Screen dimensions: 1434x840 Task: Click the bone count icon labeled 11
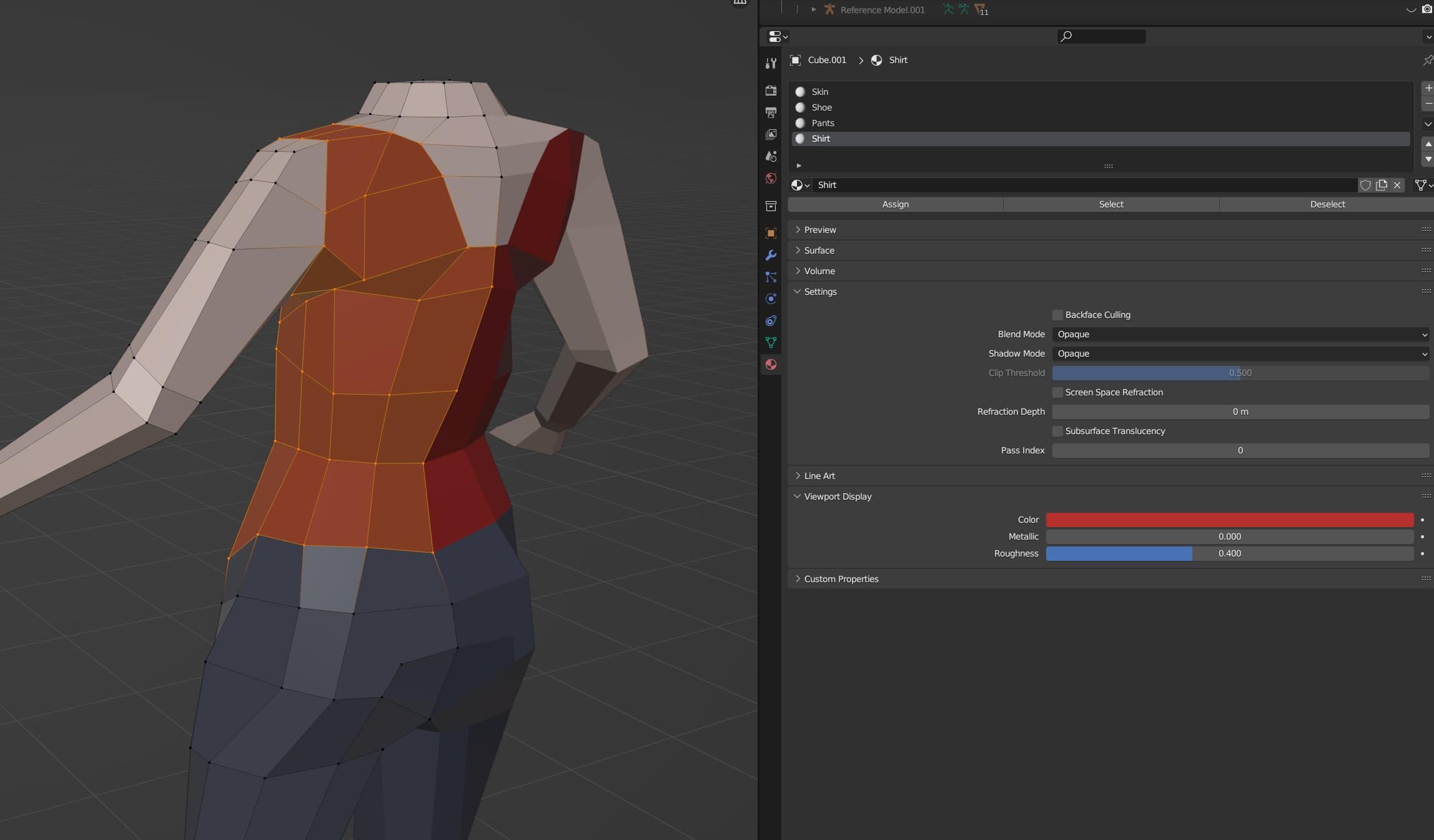(981, 9)
